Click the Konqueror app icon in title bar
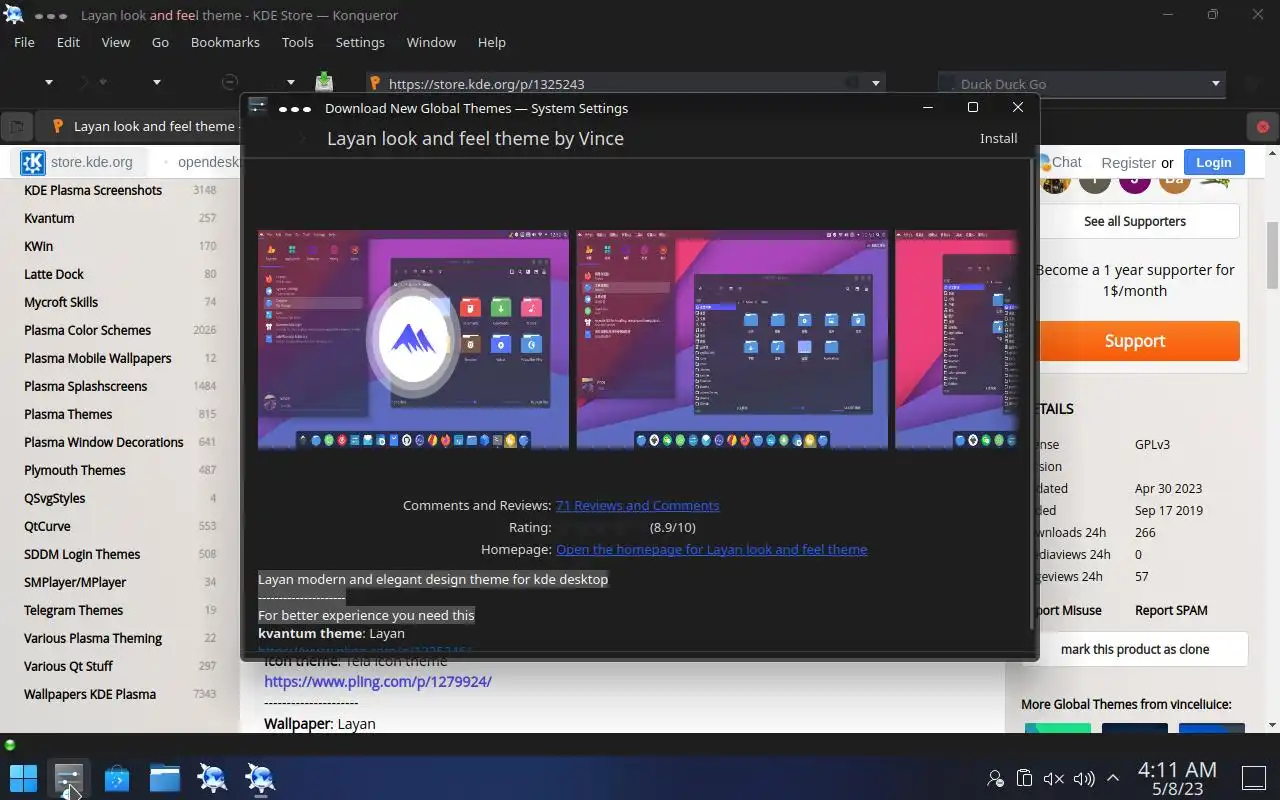 point(14,14)
